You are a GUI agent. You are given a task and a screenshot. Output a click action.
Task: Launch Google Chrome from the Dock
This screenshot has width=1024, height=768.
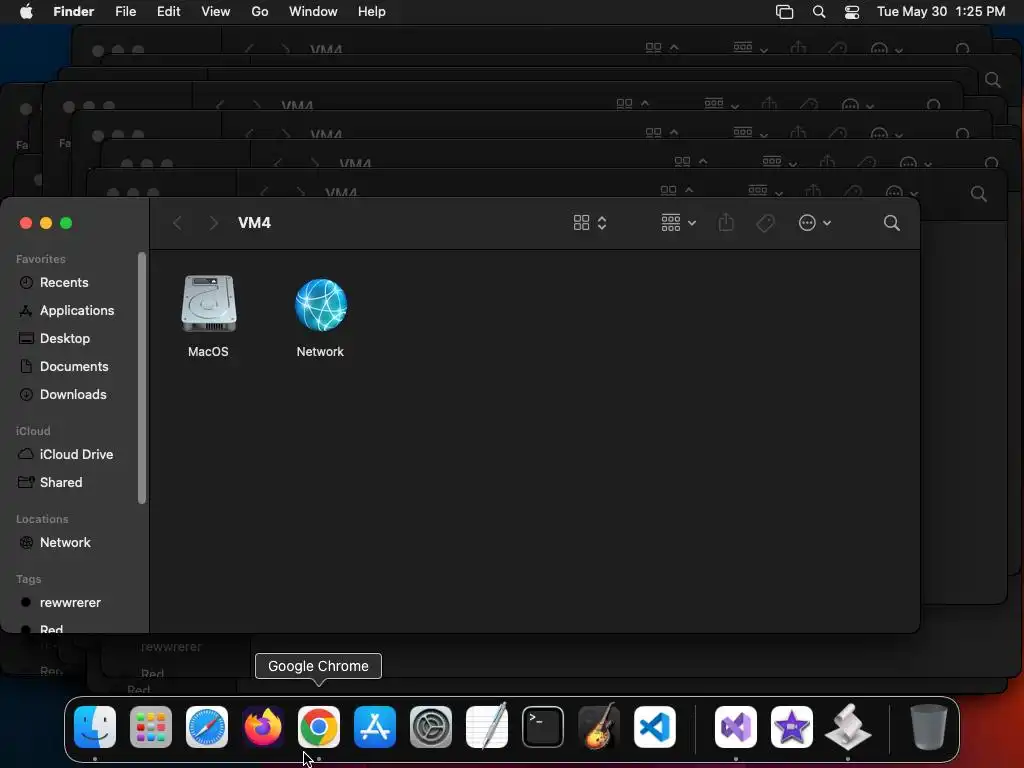[319, 727]
